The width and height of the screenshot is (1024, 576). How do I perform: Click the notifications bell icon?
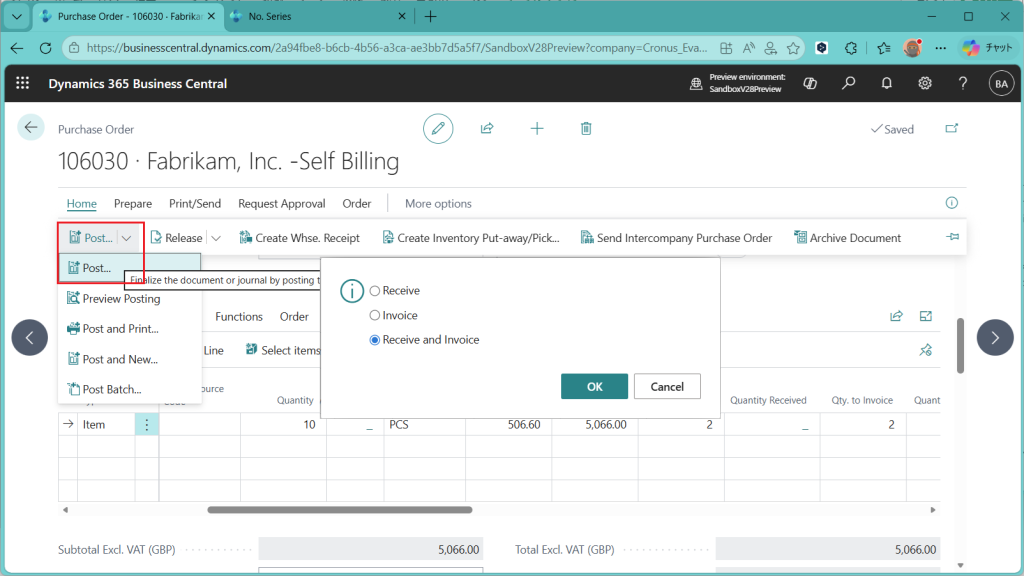coord(886,83)
